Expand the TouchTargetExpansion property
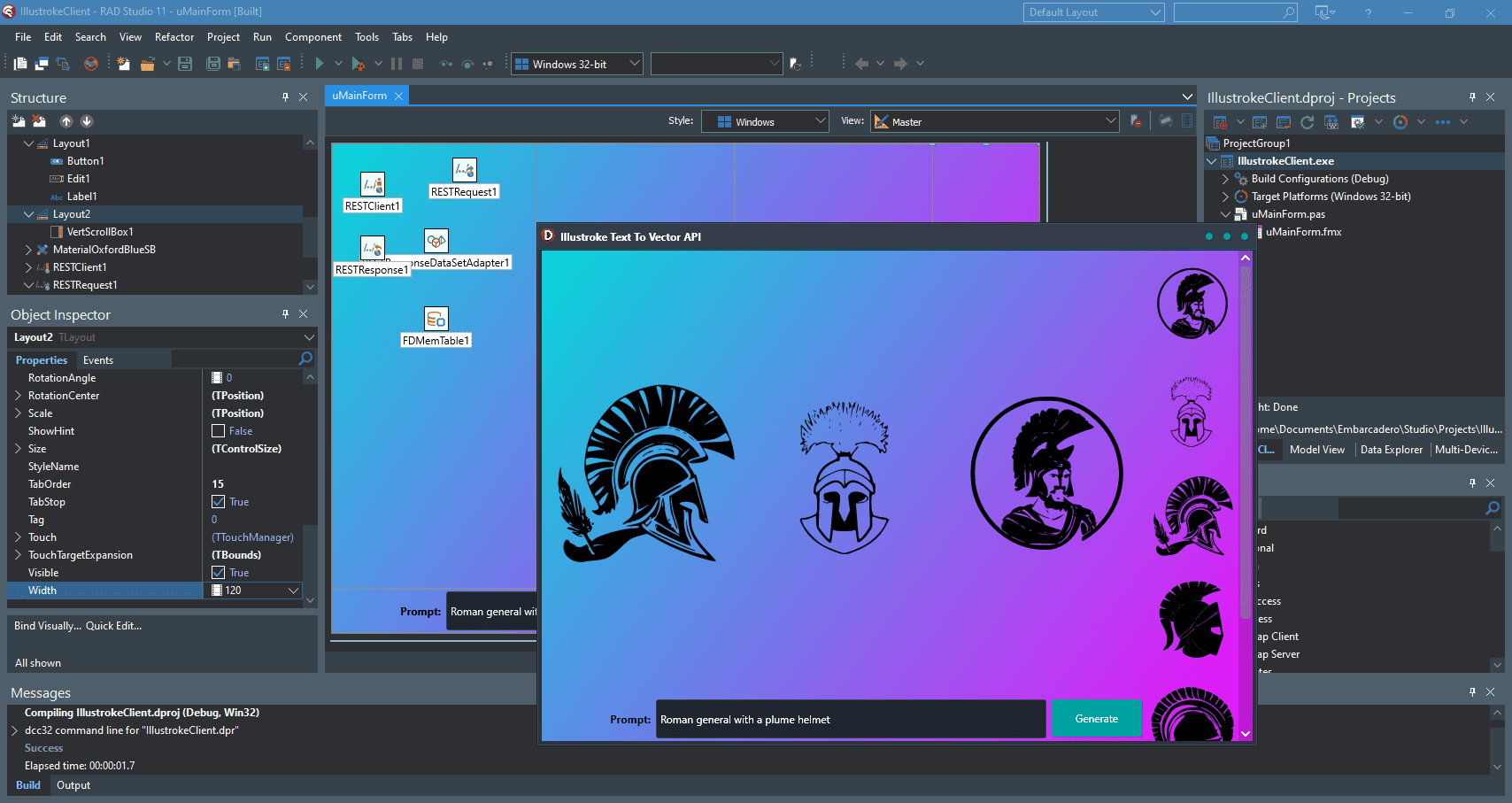The height and width of the screenshot is (803, 1512). point(18,555)
